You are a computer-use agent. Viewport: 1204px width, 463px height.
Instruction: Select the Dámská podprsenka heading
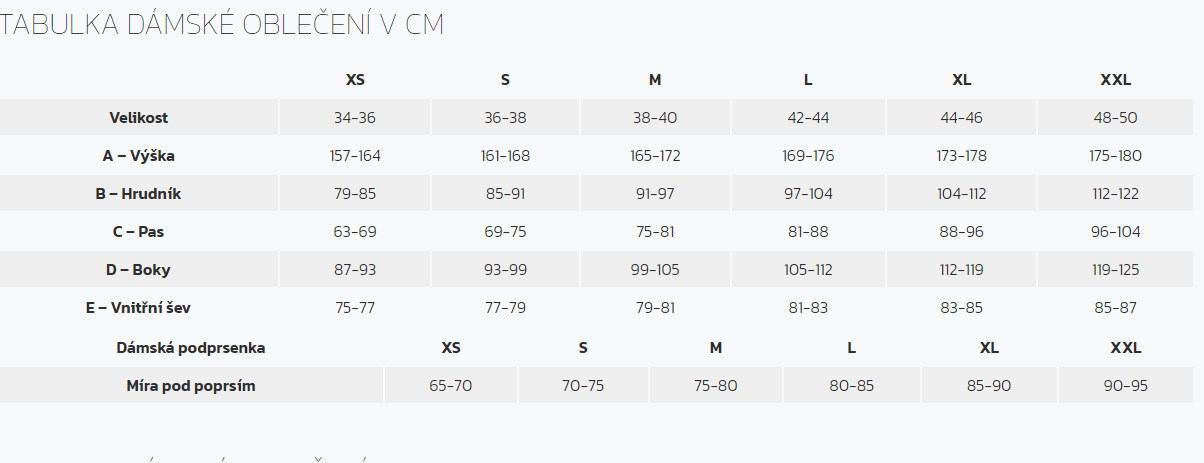pyautogui.click(x=191, y=348)
